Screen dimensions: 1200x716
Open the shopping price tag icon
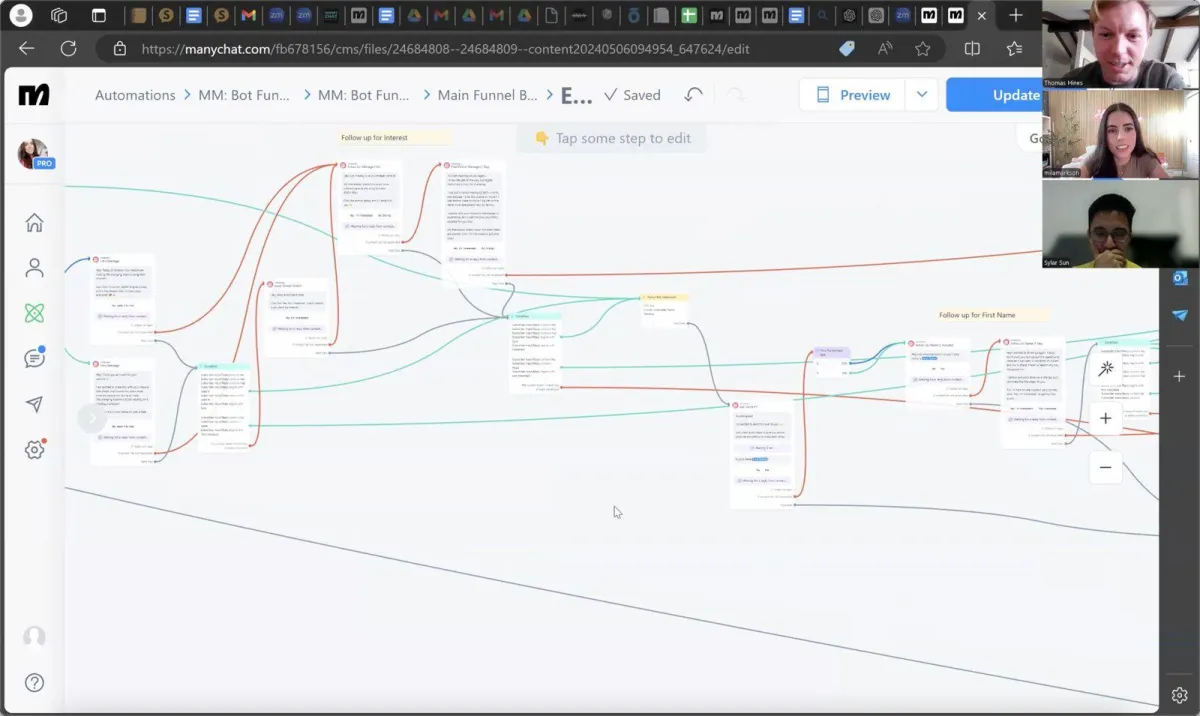(847, 48)
